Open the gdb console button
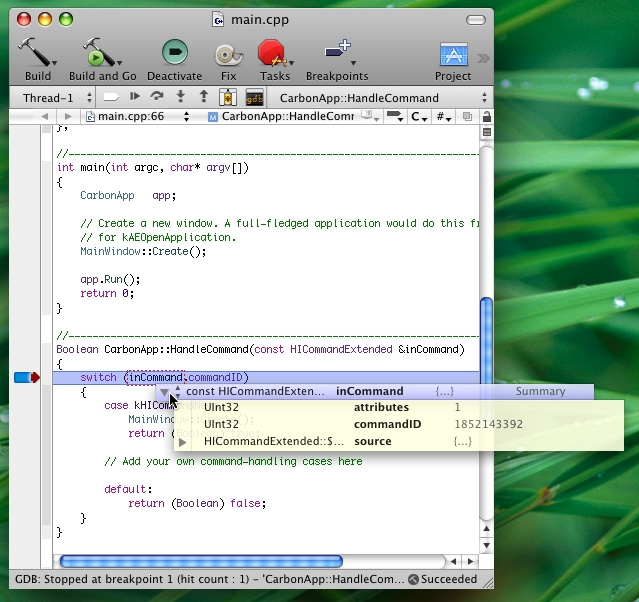Screen dimensions: 639x602 click(254, 98)
